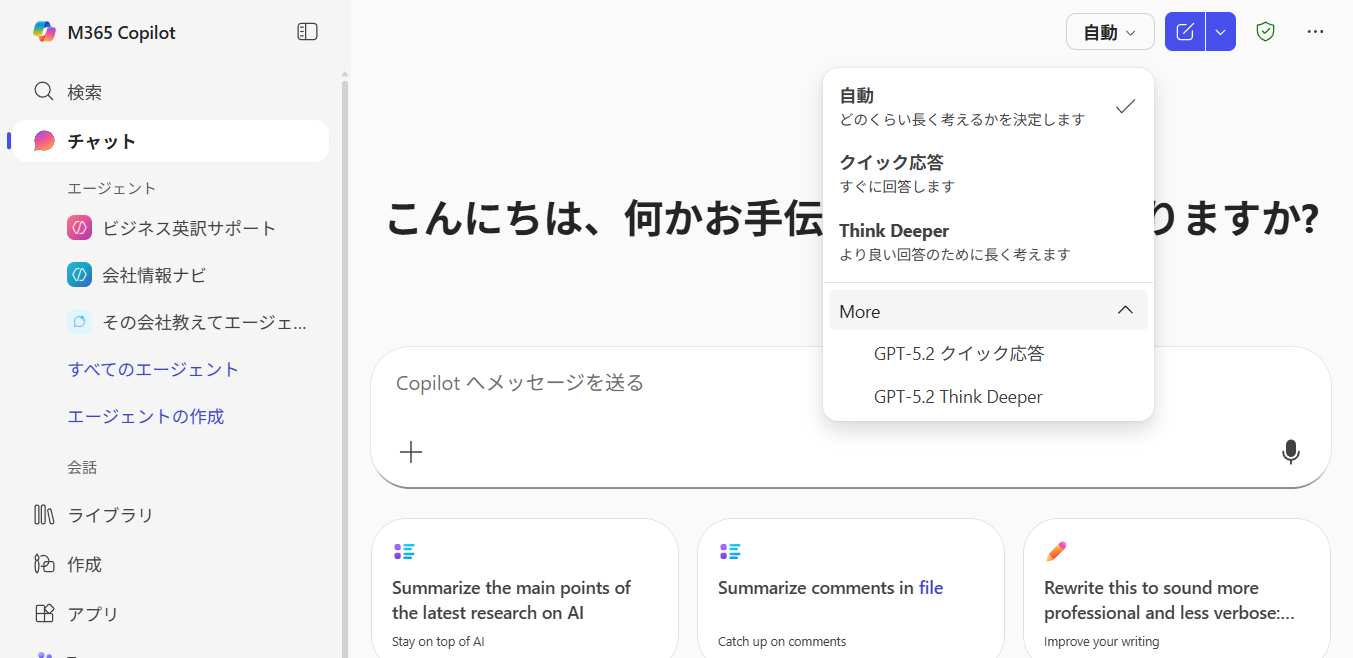Viewport: 1353px width, 658px height.
Task: Choose GPT-5.2 Think Deeper from menu
Action: [957, 397]
